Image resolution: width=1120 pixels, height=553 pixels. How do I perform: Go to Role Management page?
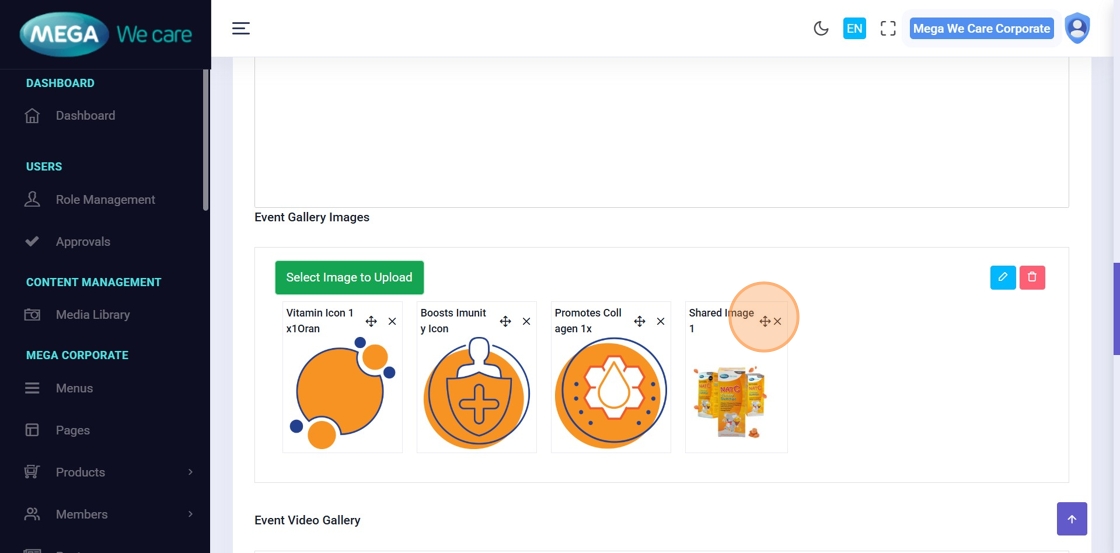pyautogui.click(x=105, y=199)
